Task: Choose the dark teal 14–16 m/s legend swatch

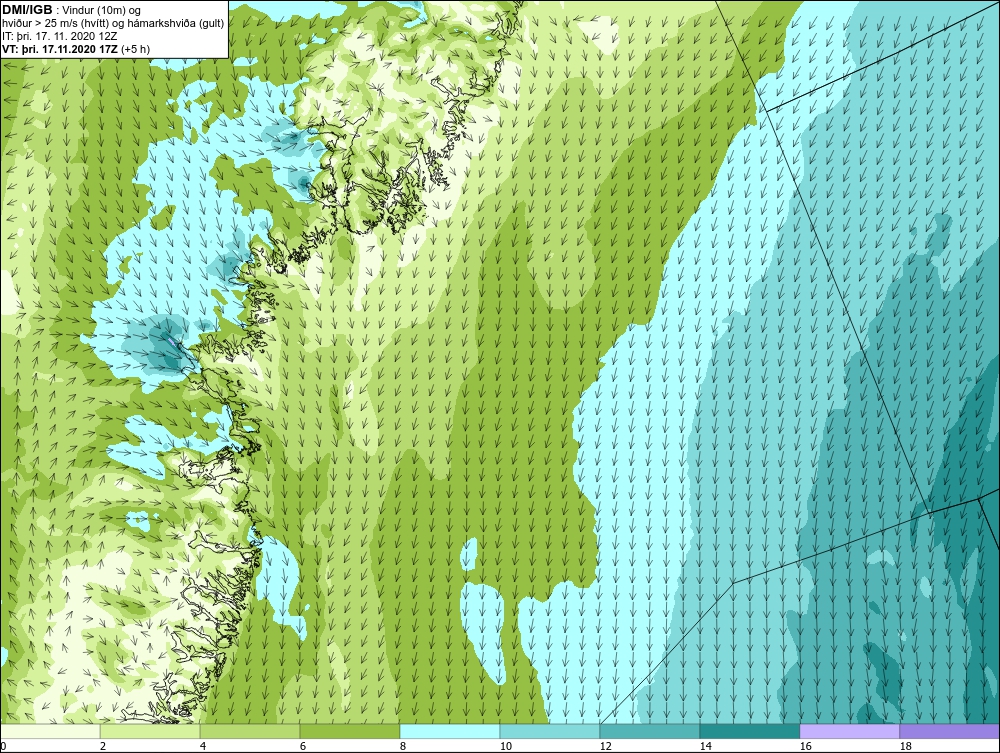Action: coord(749,731)
